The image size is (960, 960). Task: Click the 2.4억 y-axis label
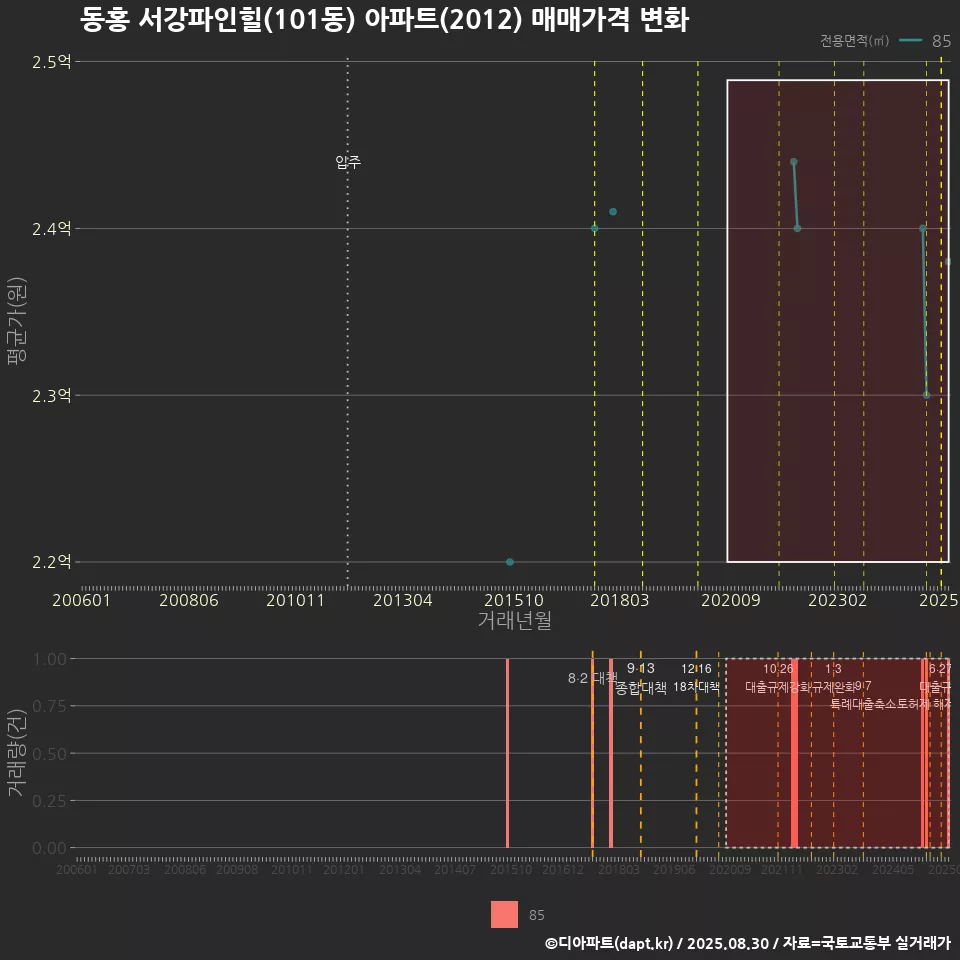[52, 229]
